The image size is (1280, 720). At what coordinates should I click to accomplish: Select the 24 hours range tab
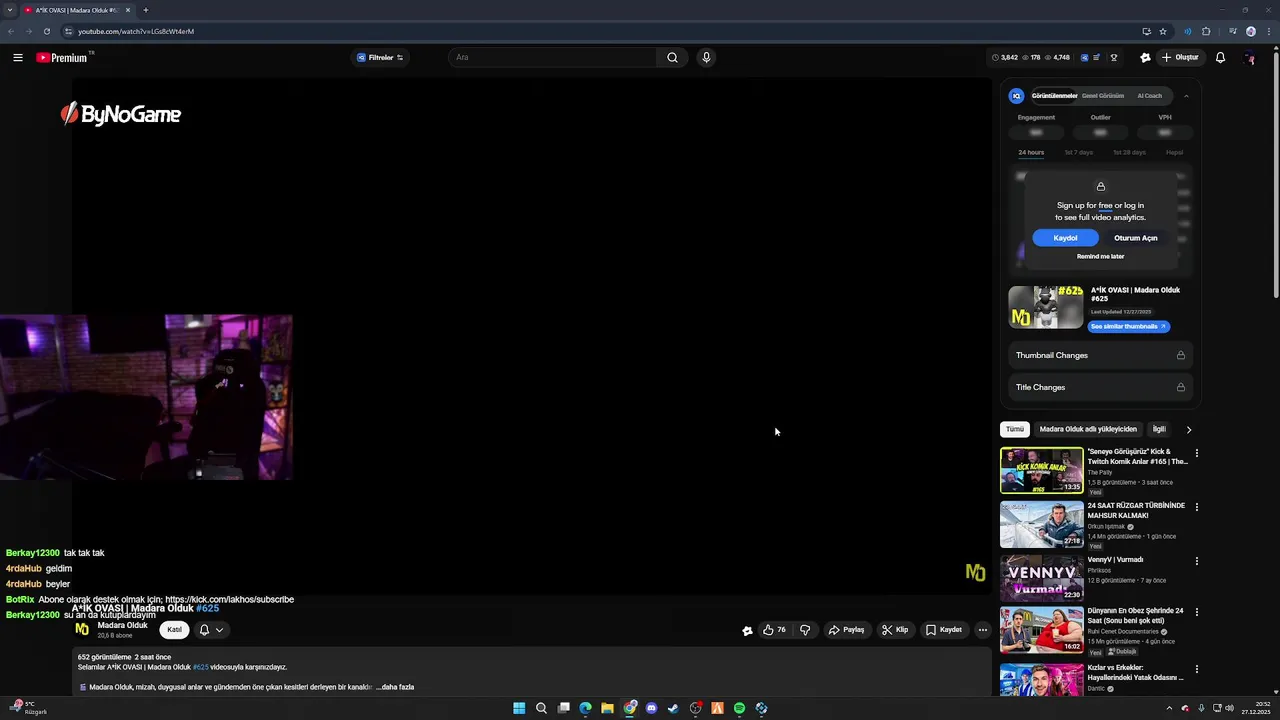click(x=1031, y=152)
